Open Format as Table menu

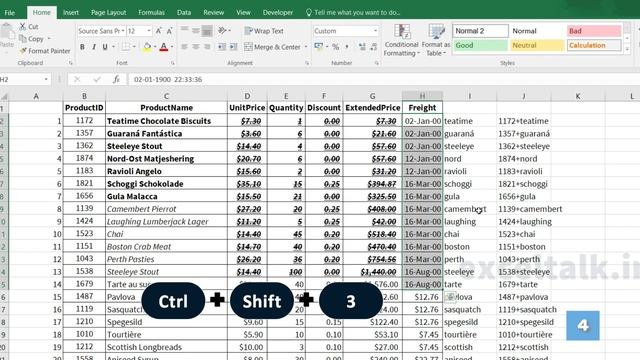click(436, 40)
